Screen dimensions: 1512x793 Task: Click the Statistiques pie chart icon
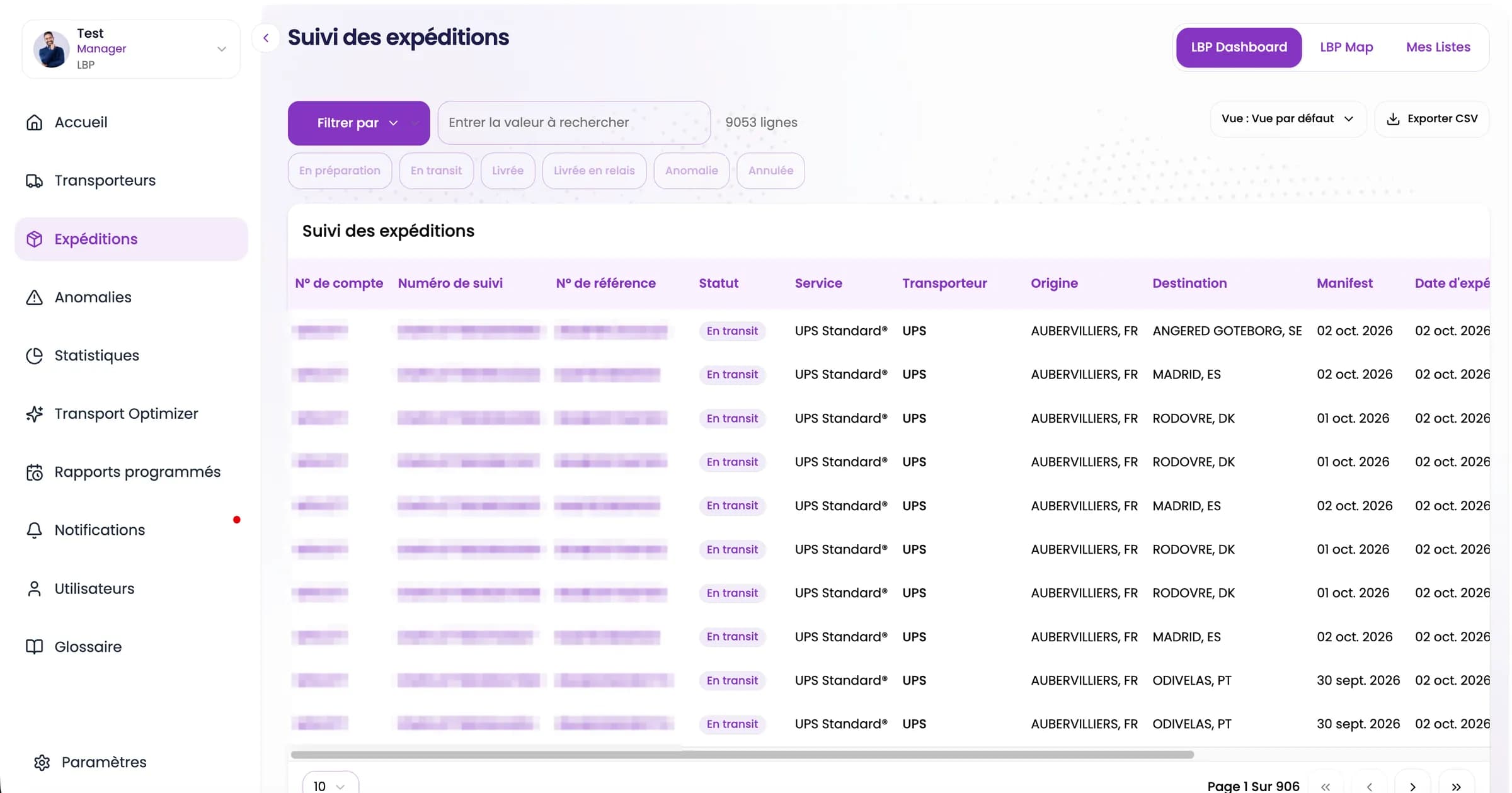tap(34, 355)
